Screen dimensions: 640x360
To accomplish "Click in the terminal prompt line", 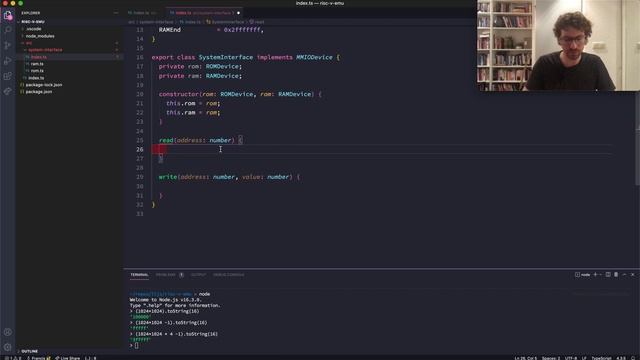I will pos(136,345).
